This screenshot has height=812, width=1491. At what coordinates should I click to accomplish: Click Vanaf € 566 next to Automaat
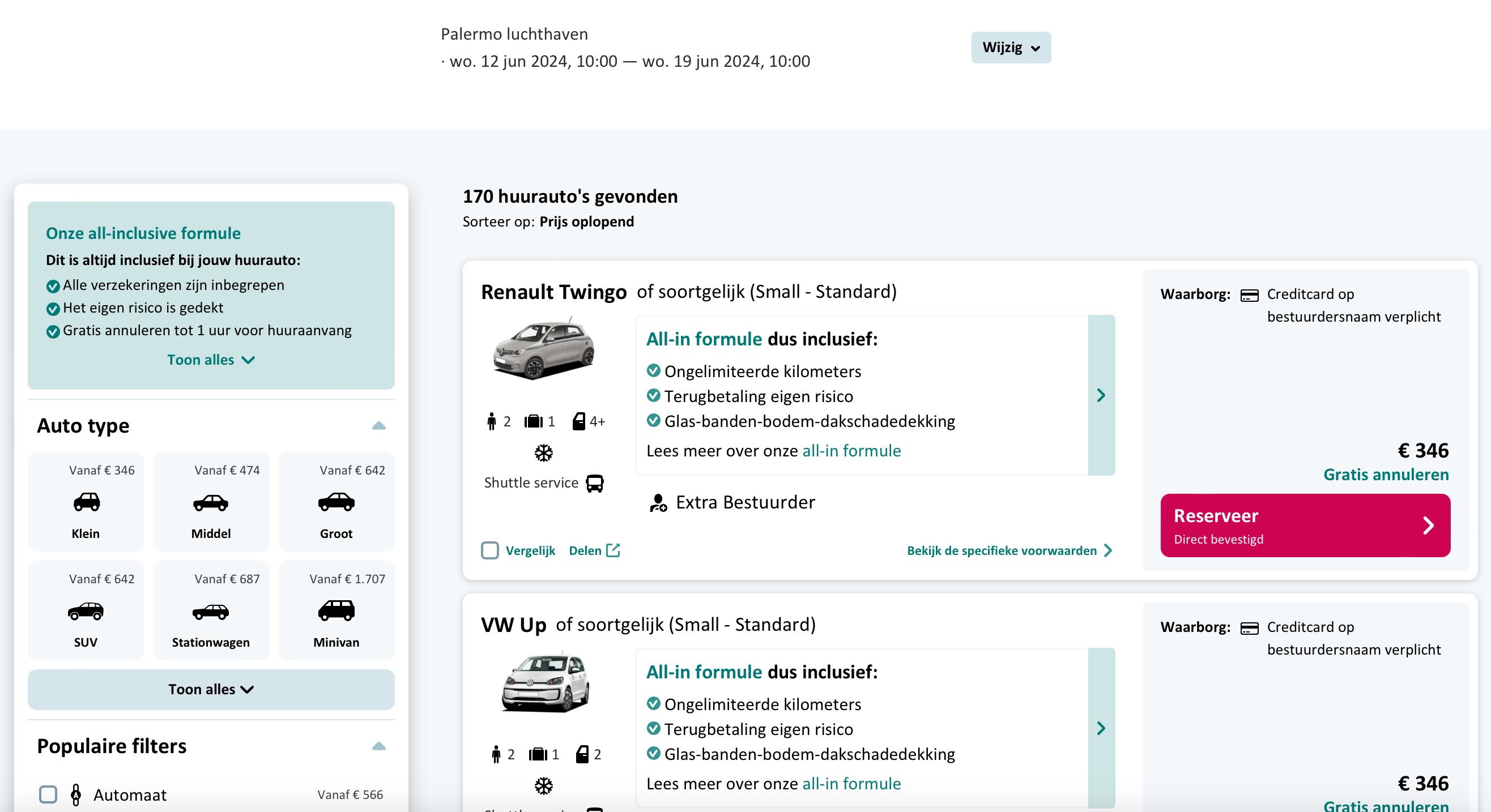pyautogui.click(x=350, y=794)
